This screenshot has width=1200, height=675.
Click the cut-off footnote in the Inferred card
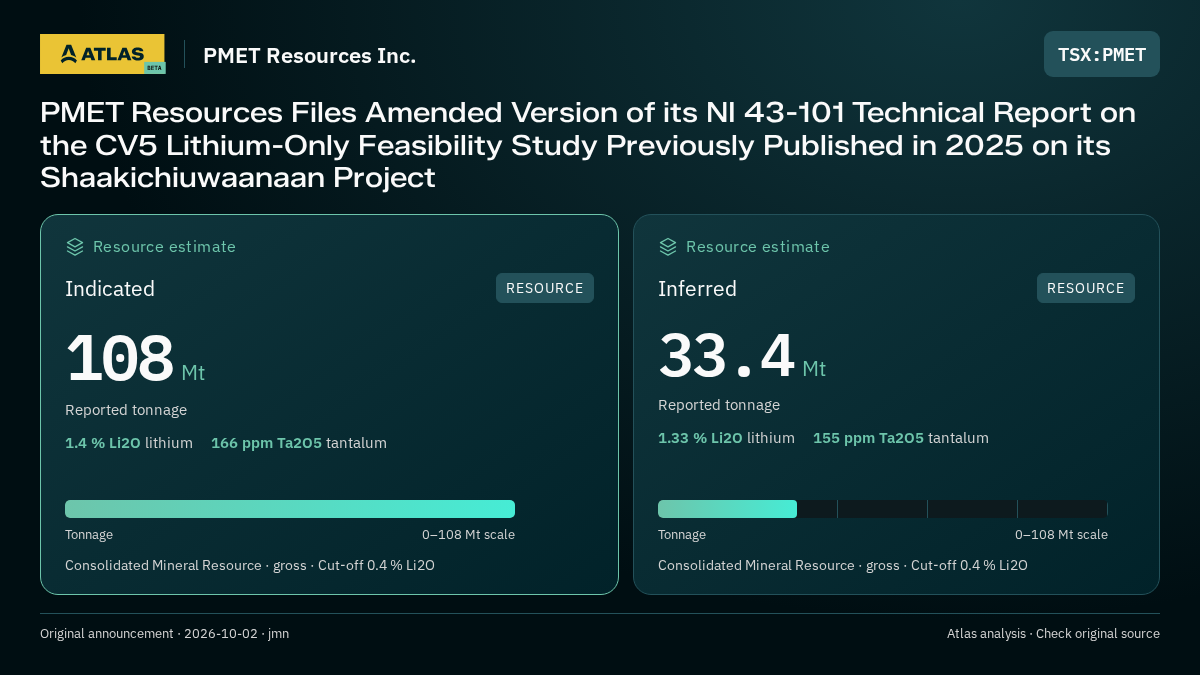[x=843, y=565]
